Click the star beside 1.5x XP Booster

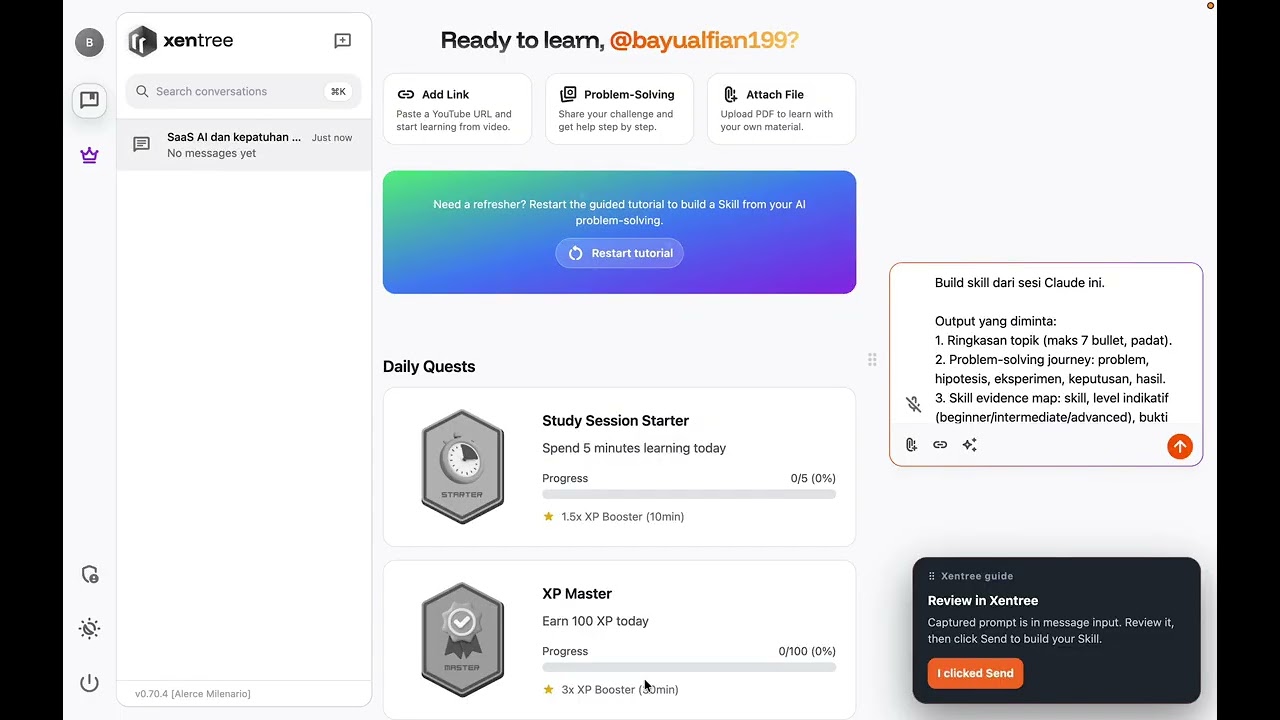pyautogui.click(x=548, y=517)
